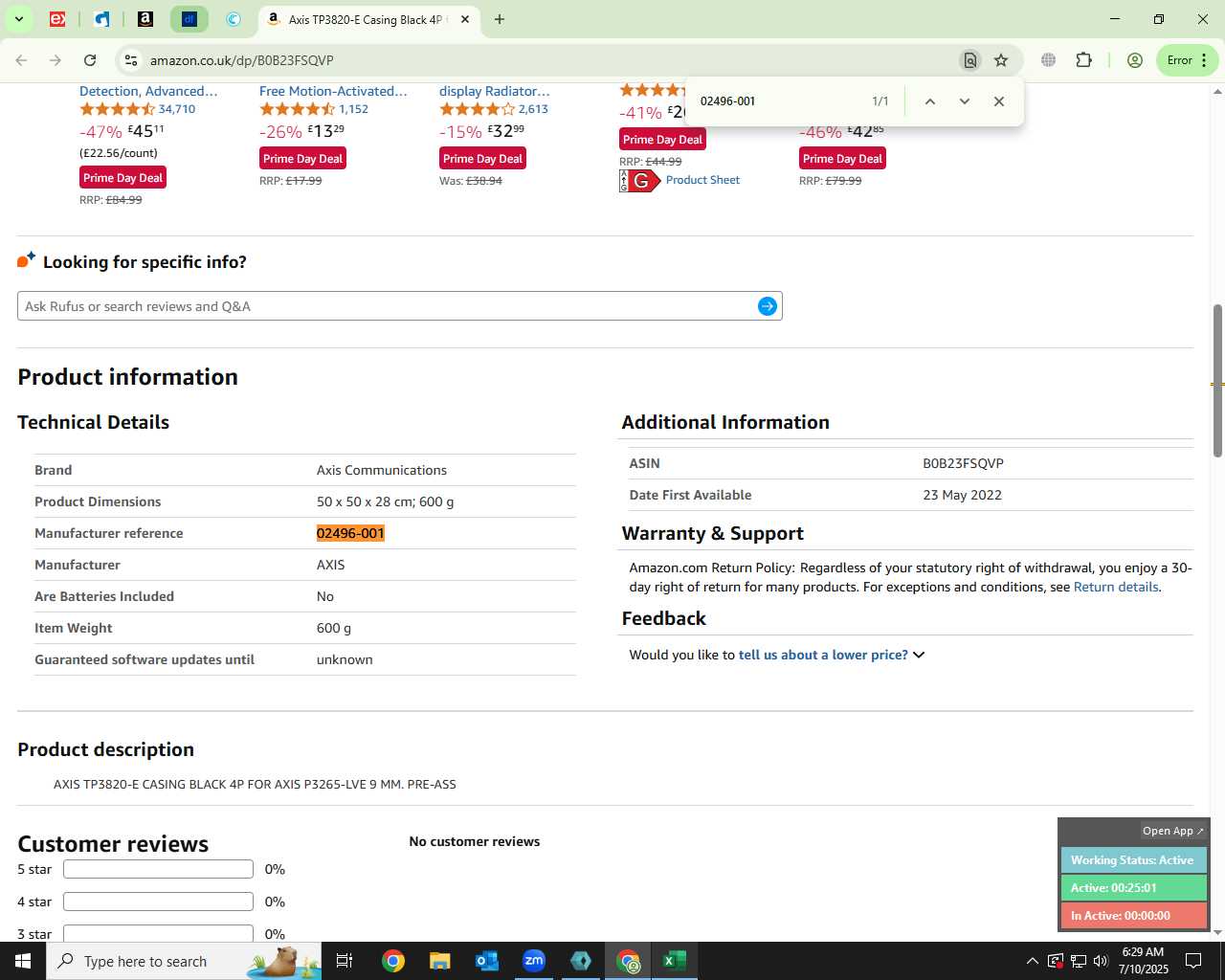Image resolution: width=1225 pixels, height=980 pixels.
Task: Click the Open App overlay button
Action: pos(1172,831)
